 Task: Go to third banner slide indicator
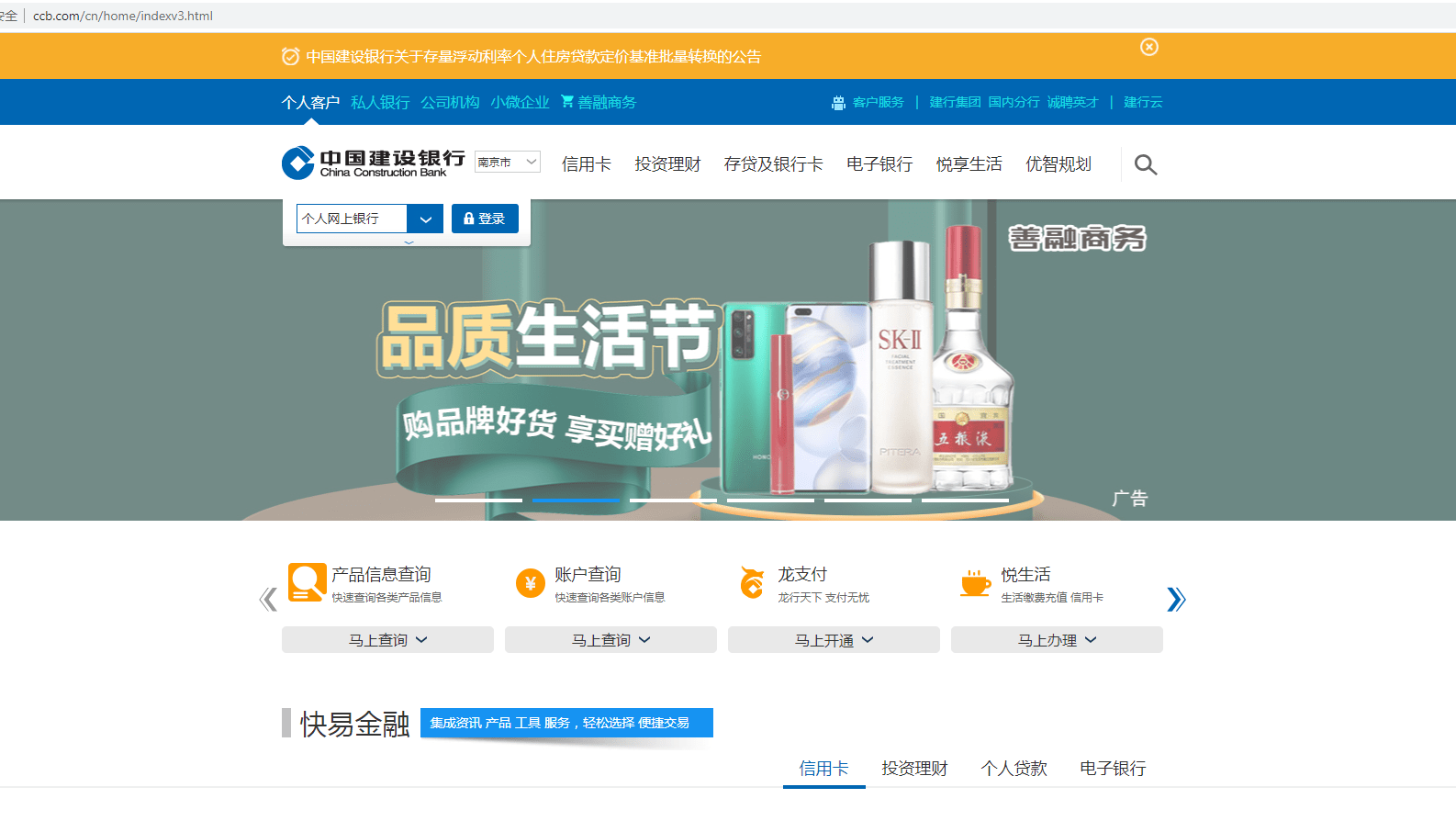click(673, 500)
